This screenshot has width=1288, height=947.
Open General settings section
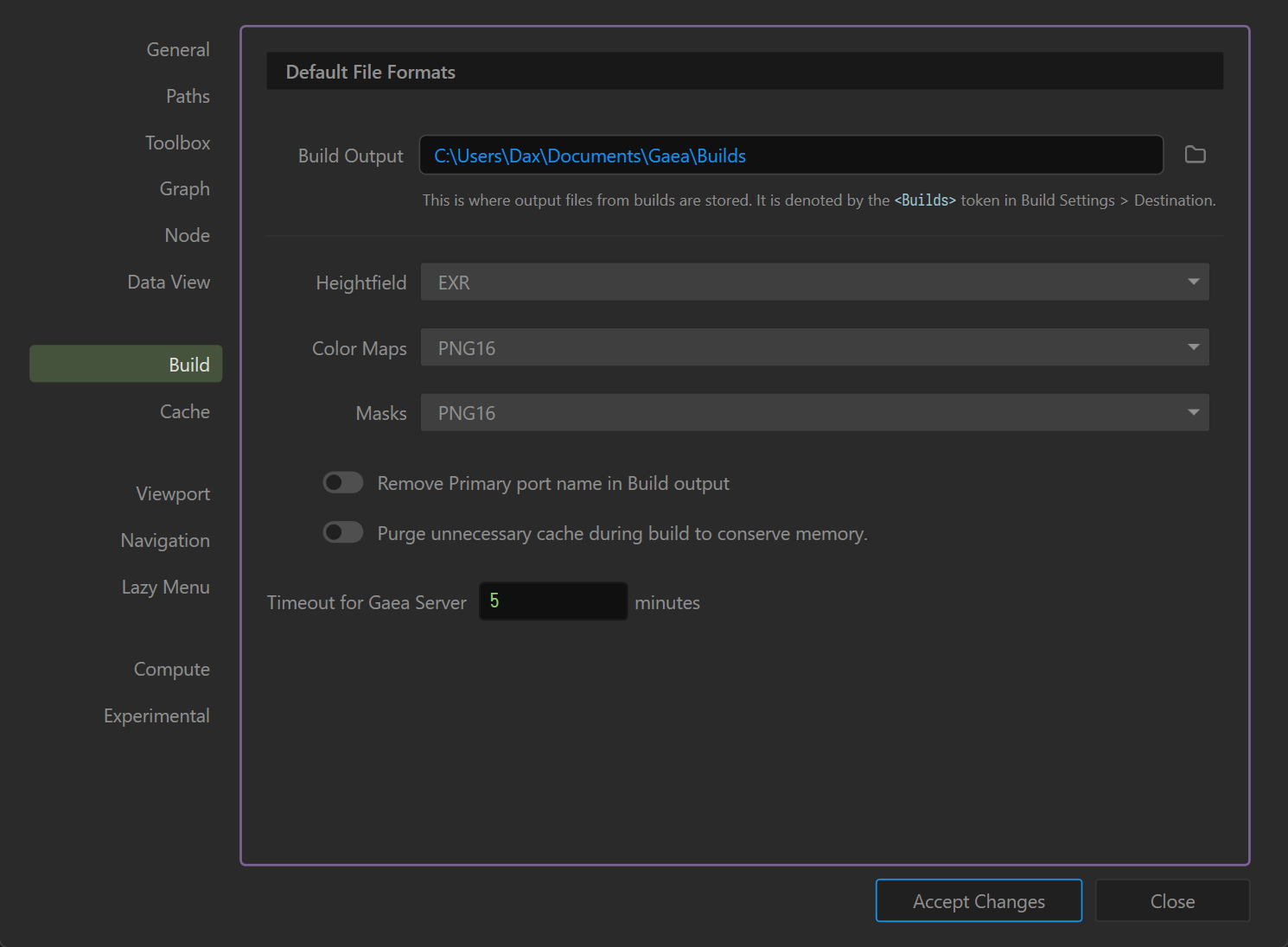[178, 49]
